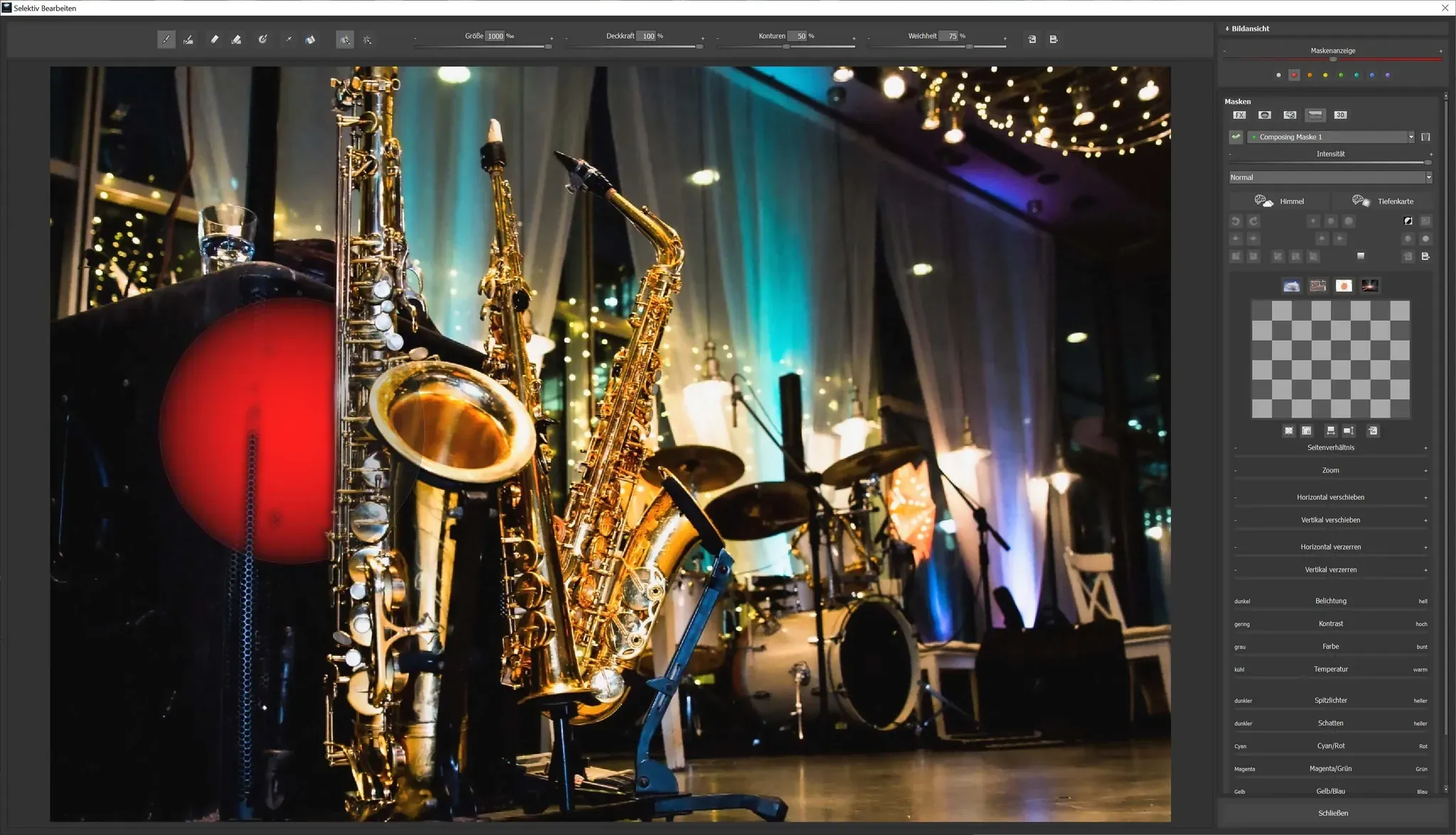Click the fit width icon below preview

[1330, 431]
